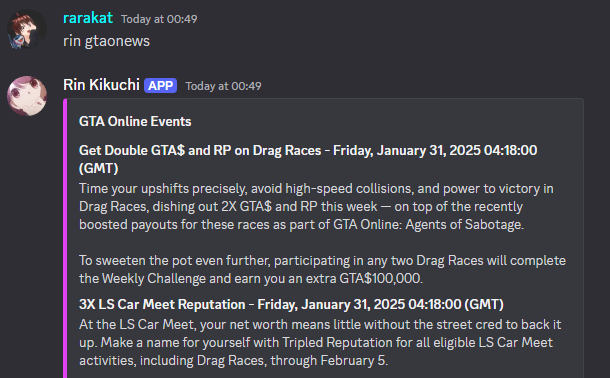Click the rarakat username
The image size is (610, 378).
pos(88,18)
